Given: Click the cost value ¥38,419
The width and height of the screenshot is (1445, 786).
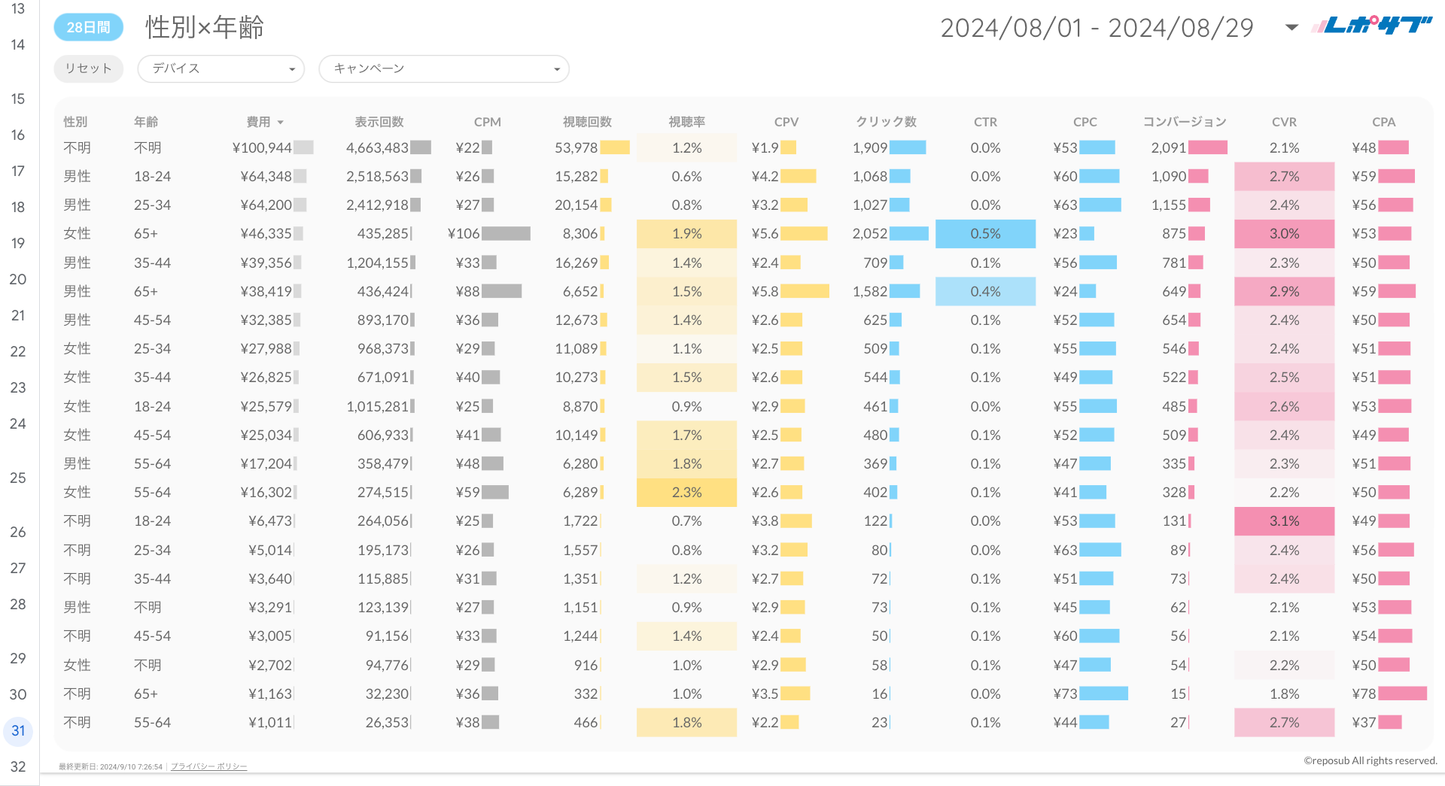Looking at the screenshot, I should 266,292.
